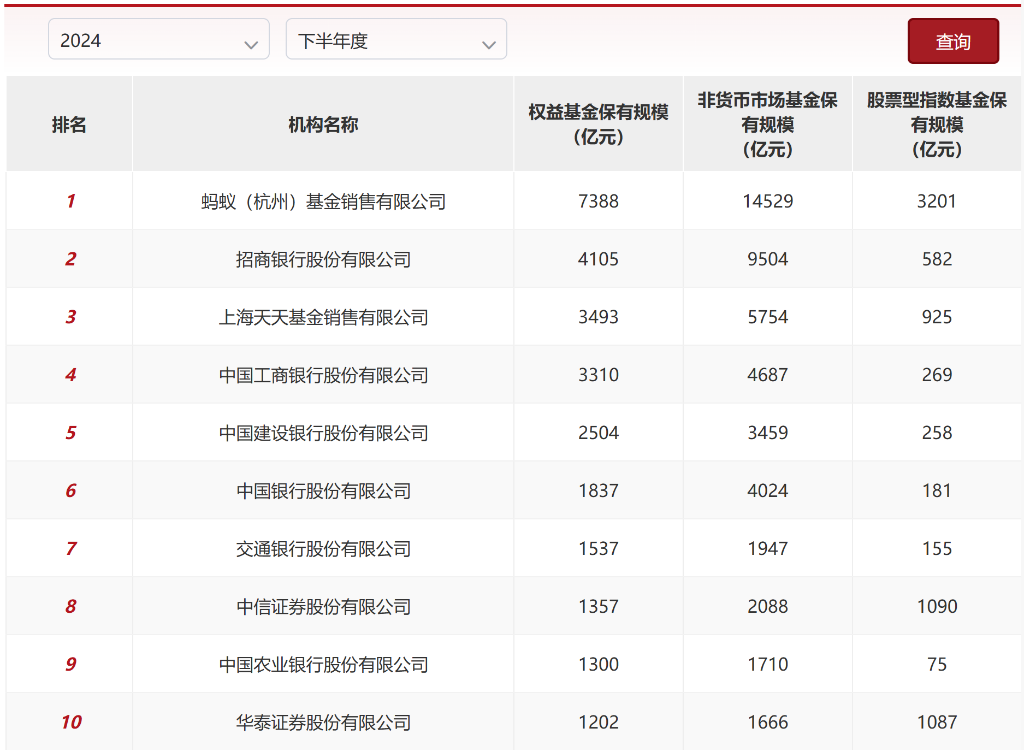Expand the 下半年度 period selector
The image size is (1024, 750).
coord(396,39)
